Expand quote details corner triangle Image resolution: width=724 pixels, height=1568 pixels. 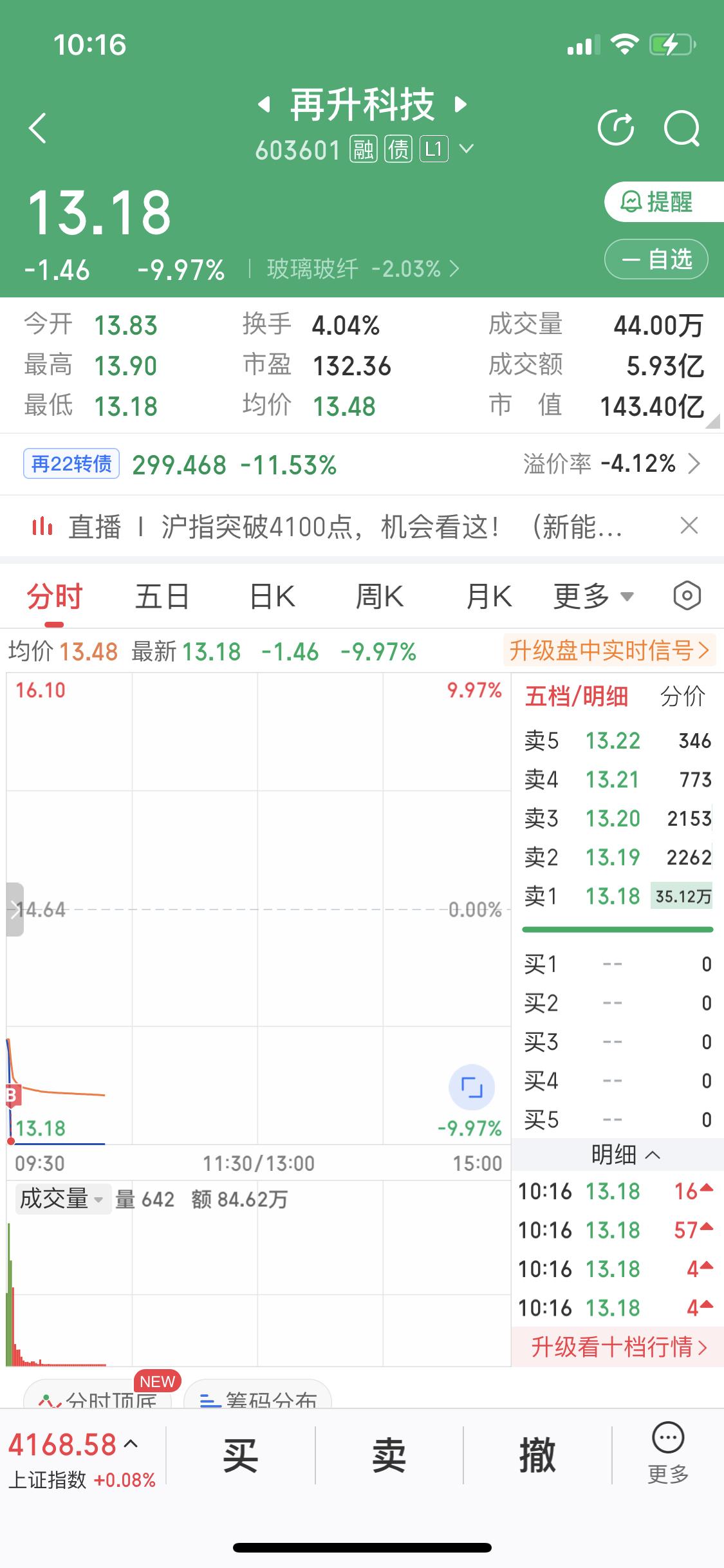click(712, 422)
